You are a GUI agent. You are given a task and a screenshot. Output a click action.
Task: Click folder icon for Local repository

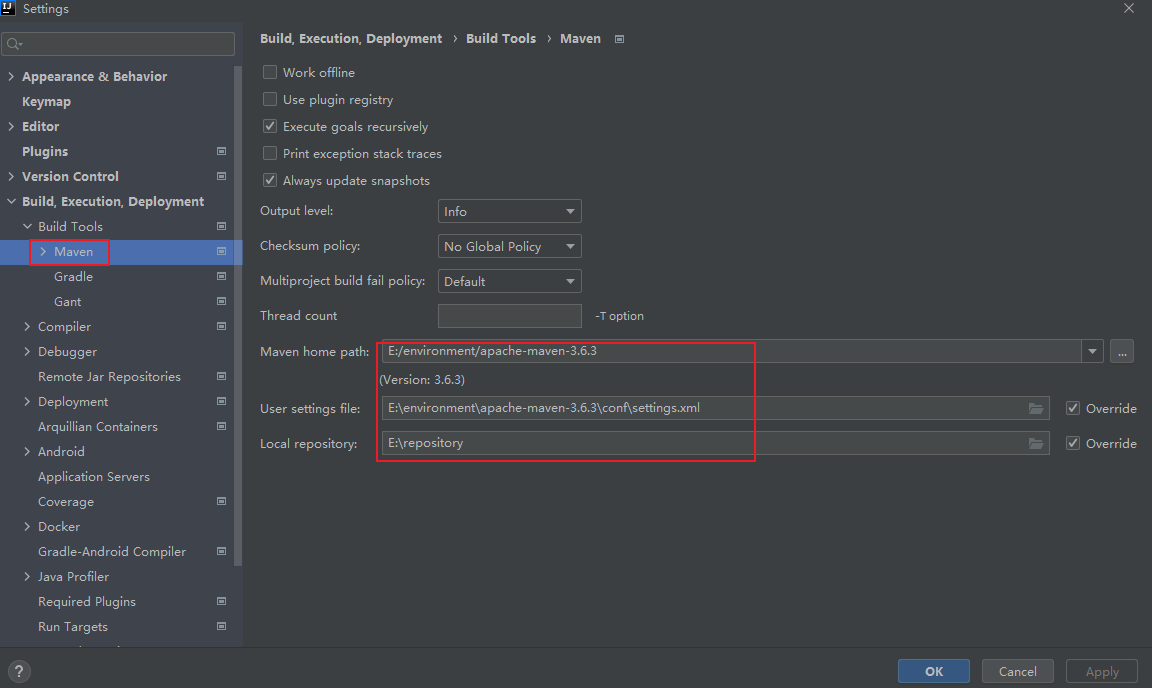(x=1036, y=443)
